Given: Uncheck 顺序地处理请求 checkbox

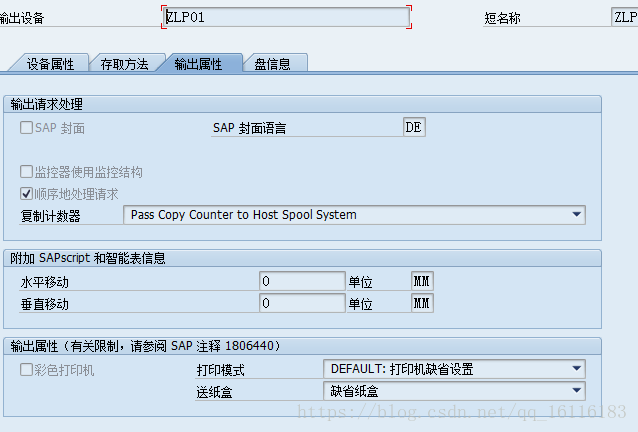Looking at the screenshot, I should tap(26, 194).
